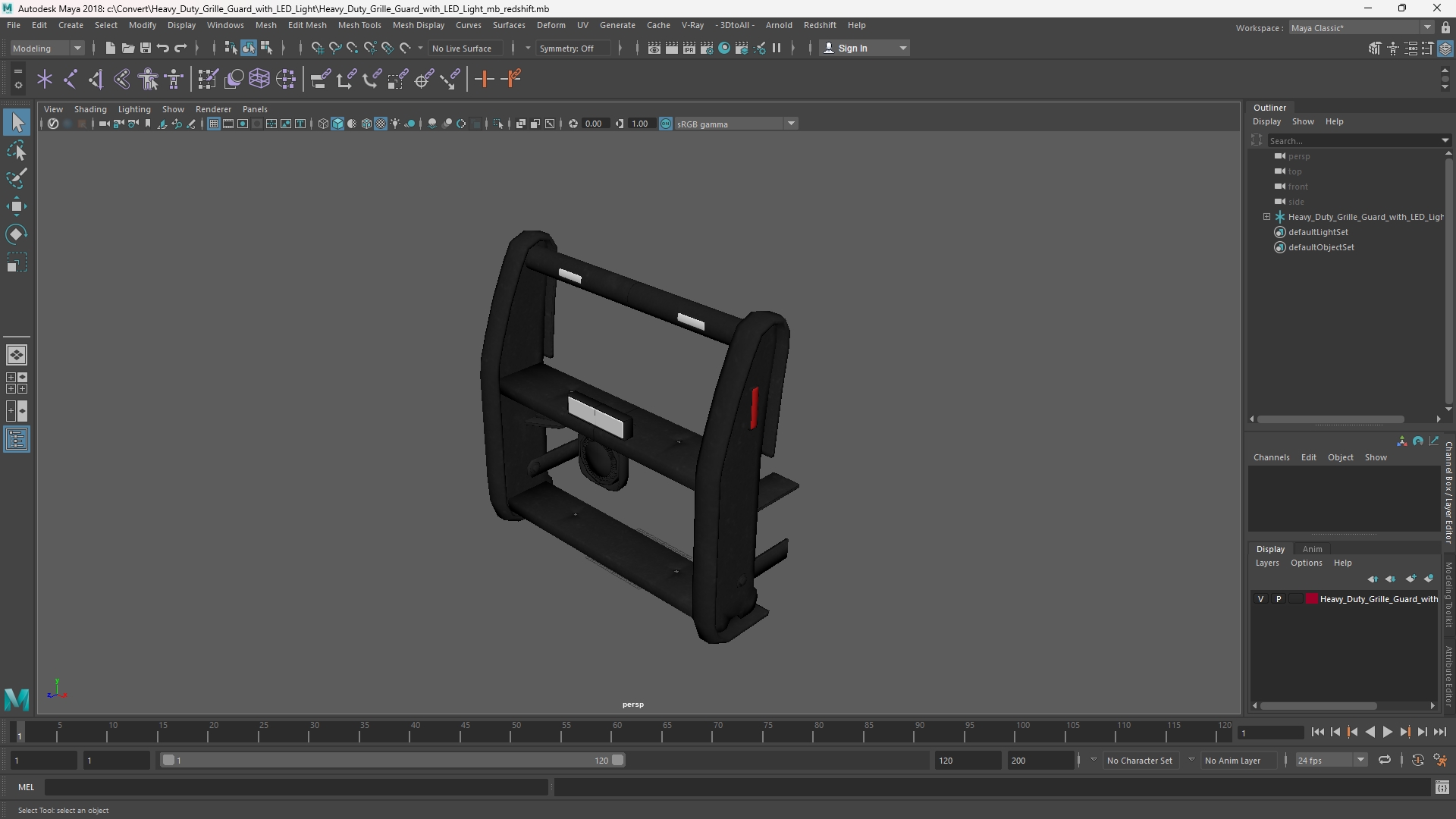Toggle the empty display type box of the Heavy_Duty layer

coord(1296,599)
